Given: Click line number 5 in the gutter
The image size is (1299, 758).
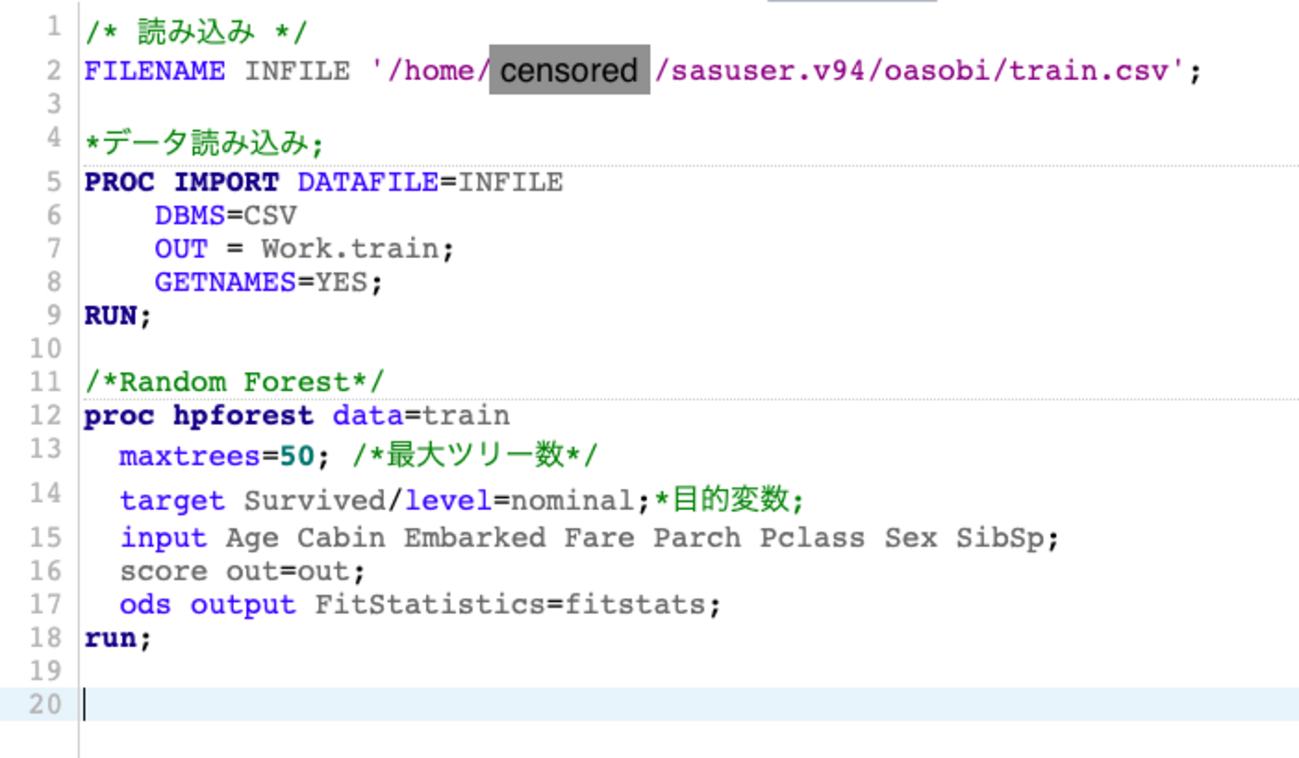Looking at the screenshot, I should (52, 182).
